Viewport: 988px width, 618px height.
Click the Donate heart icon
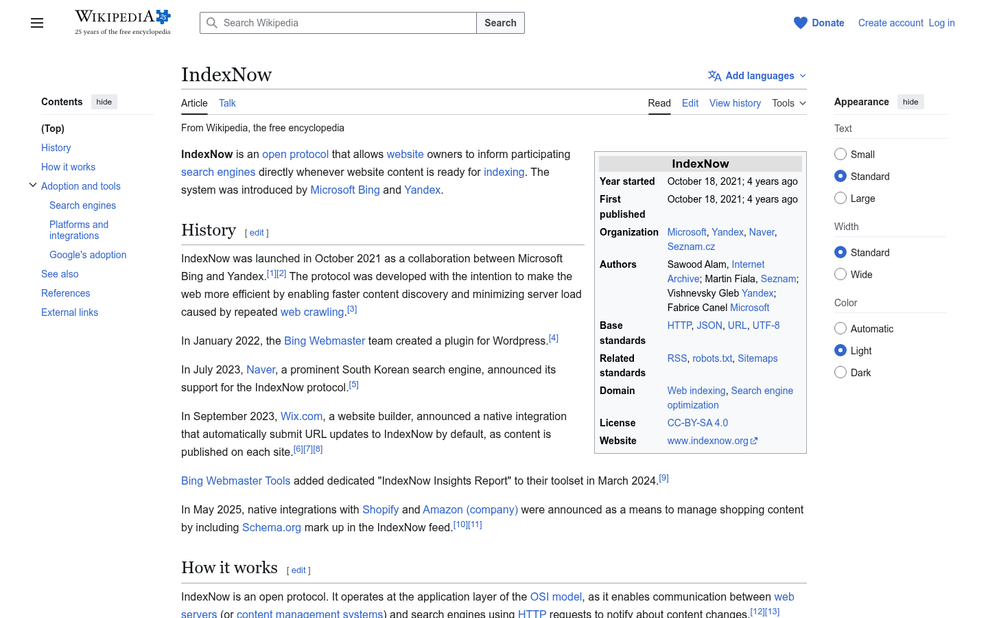[800, 23]
